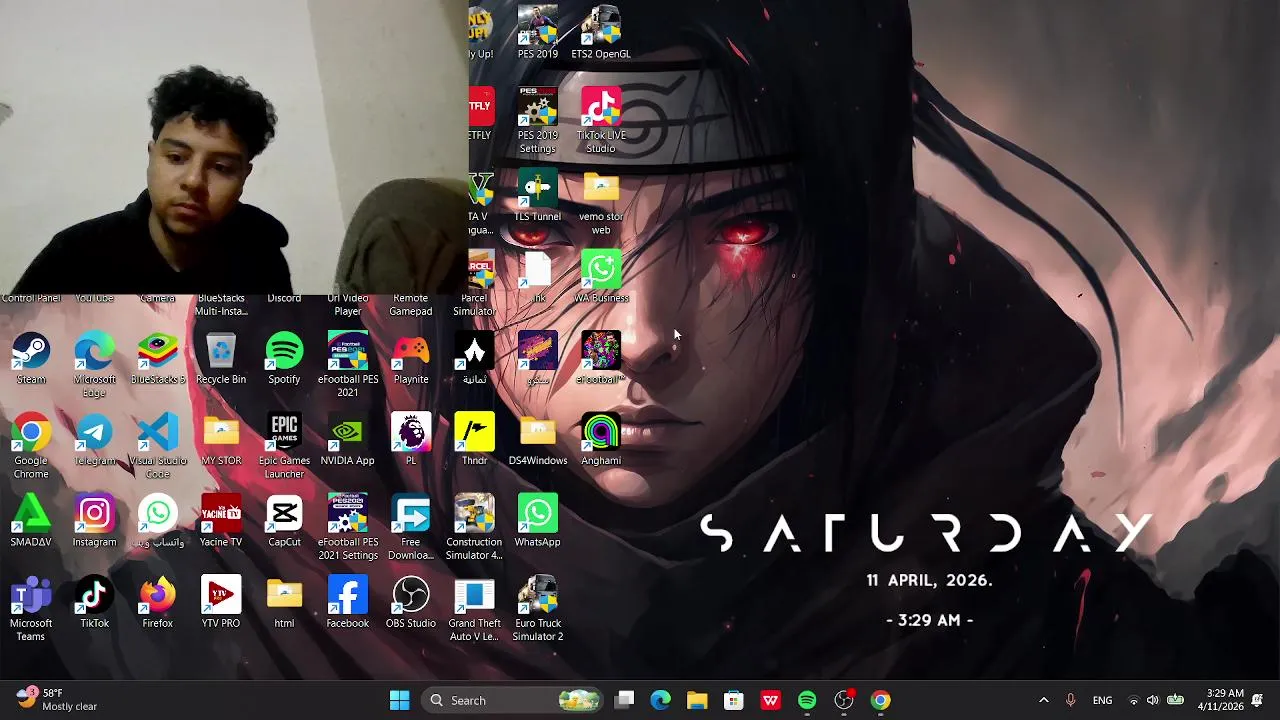This screenshot has width=1280, height=720.
Task: Select the WhatsApp icon beside Construction Simulator
Action: click(538, 522)
